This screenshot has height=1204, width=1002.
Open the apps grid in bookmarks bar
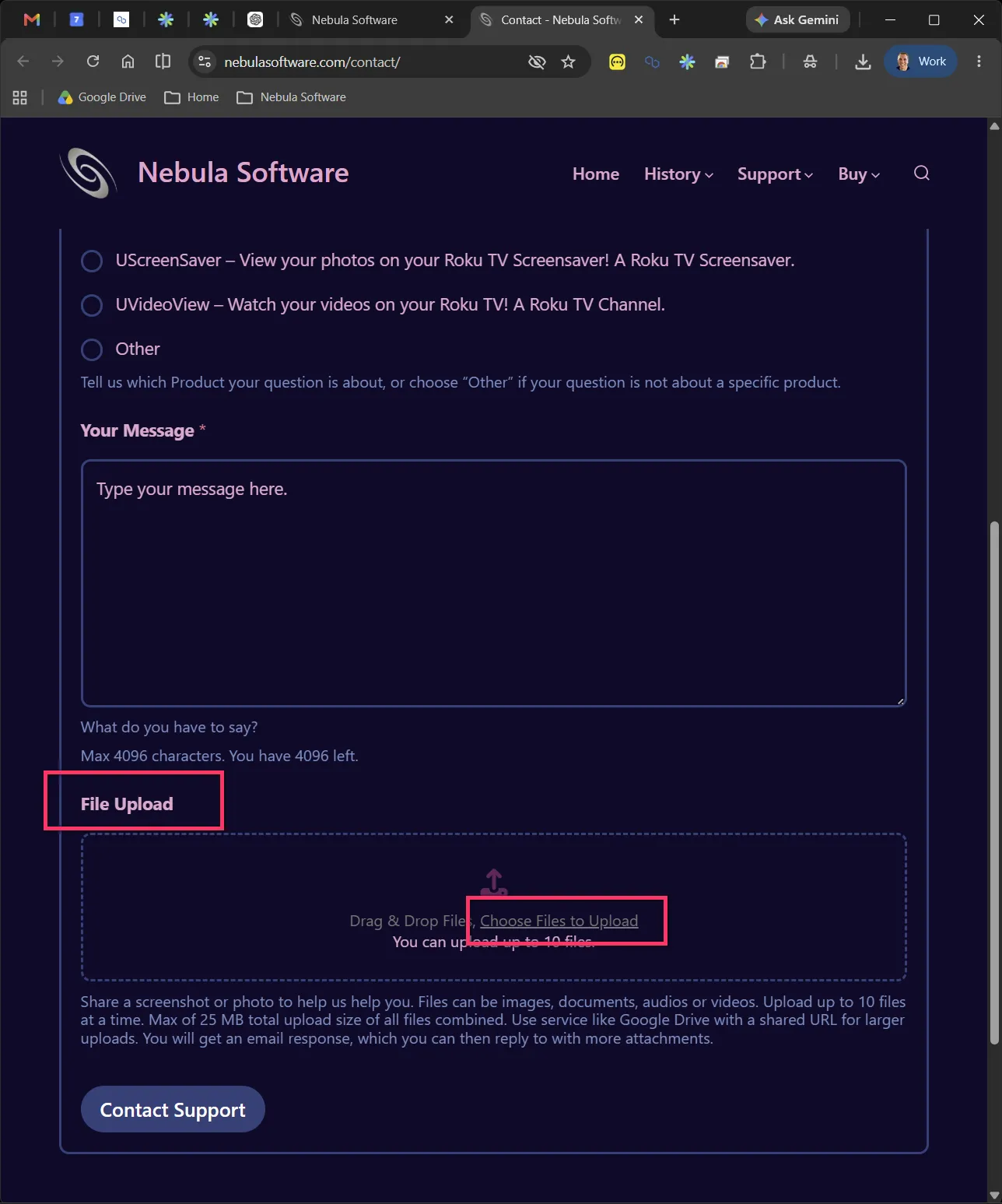(20, 97)
